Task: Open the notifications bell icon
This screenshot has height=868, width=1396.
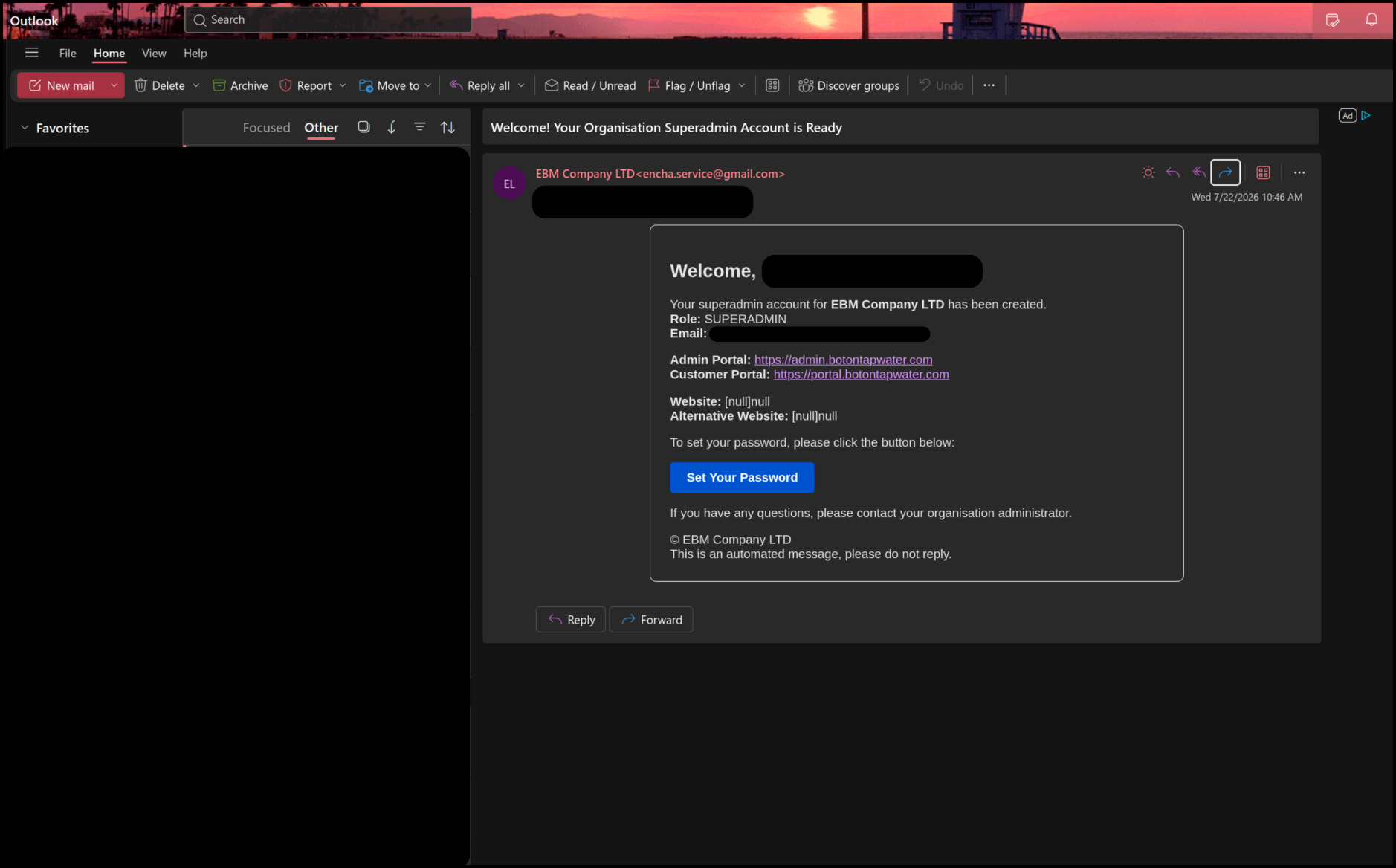Action: click(x=1371, y=20)
